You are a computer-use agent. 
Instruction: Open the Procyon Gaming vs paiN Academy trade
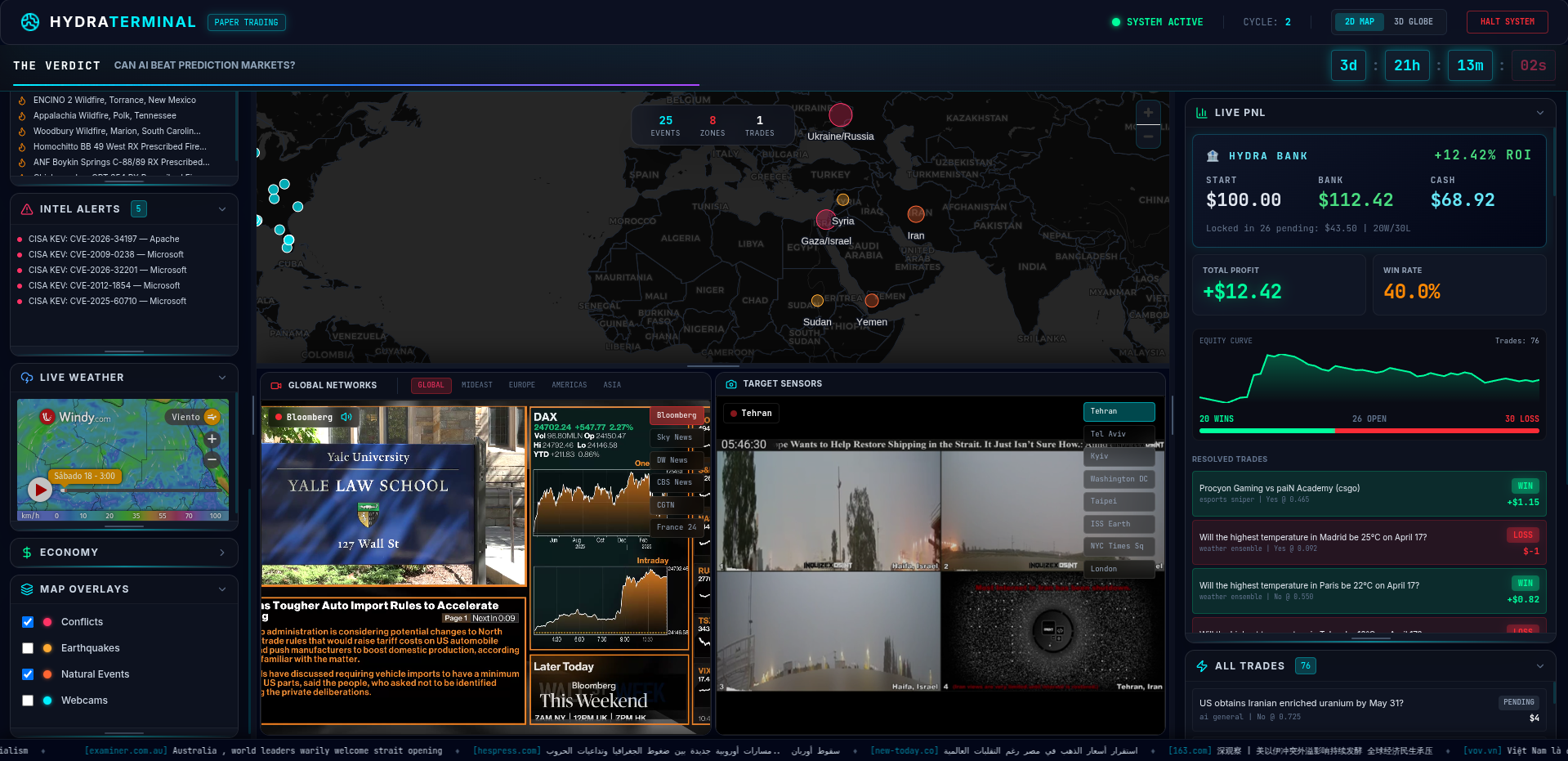[x=1369, y=493]
